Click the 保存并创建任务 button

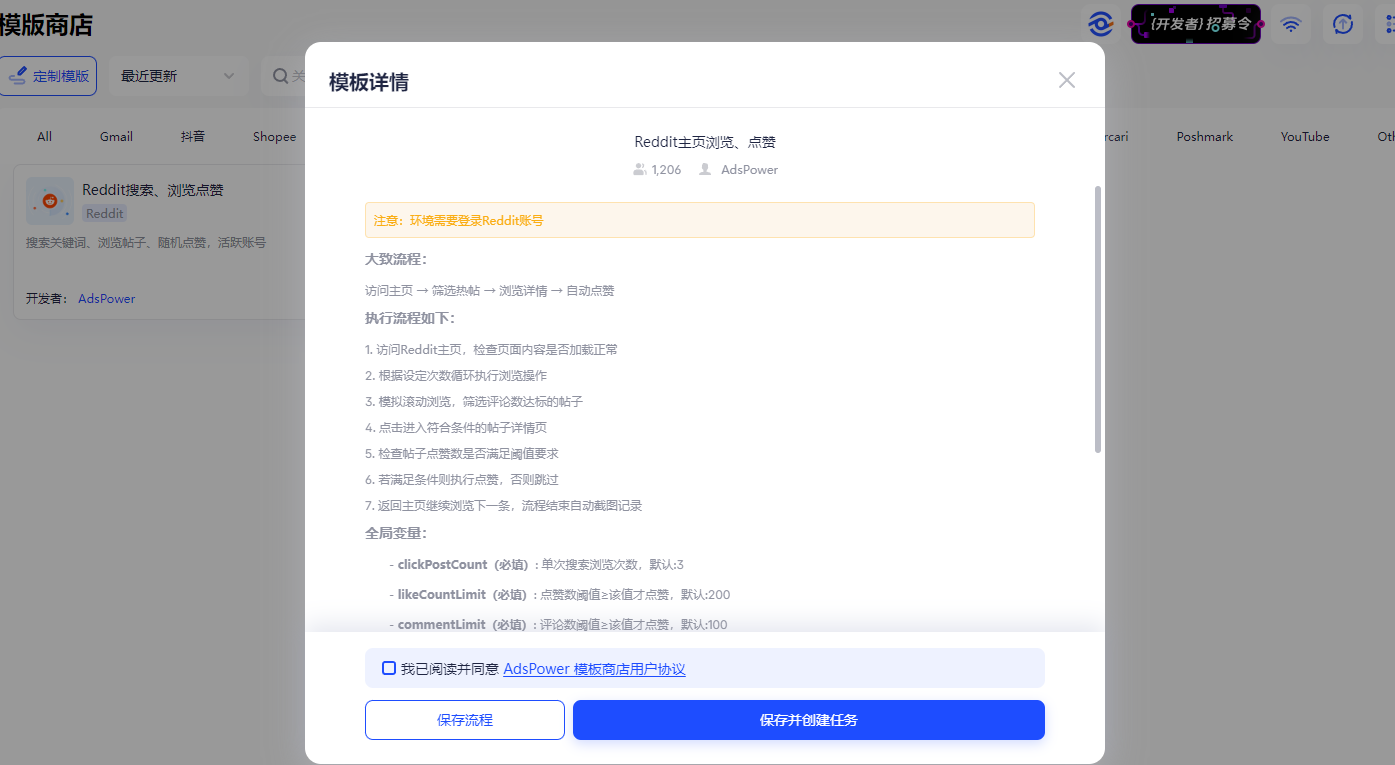click(x=809, y=720)
